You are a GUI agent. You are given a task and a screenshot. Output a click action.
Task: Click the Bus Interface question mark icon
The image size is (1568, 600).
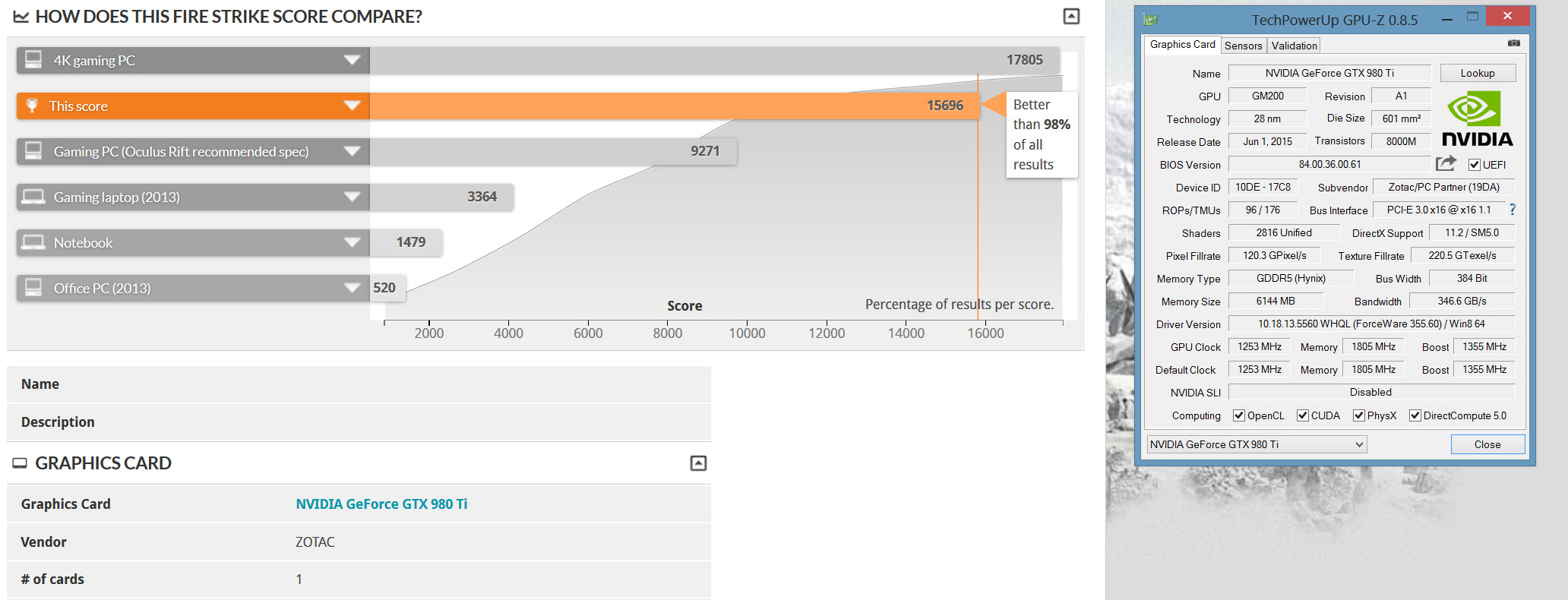coord(1513,210)
